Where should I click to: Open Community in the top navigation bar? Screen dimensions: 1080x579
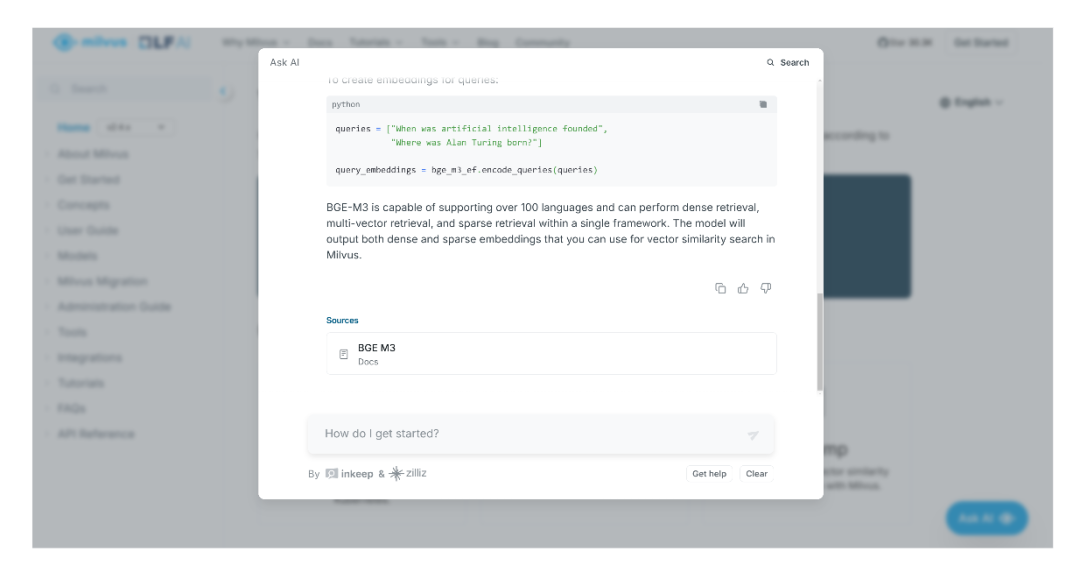543,43
